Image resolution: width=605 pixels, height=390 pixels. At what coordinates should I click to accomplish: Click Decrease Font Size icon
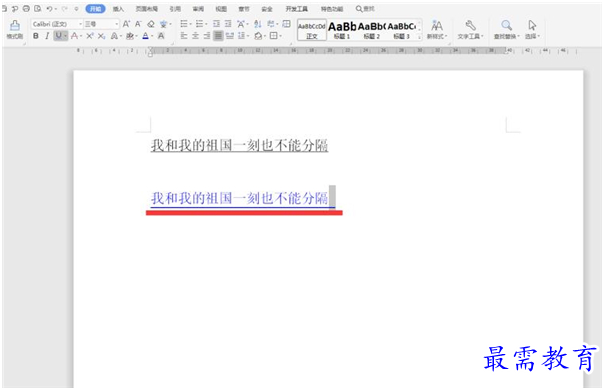tap(138, 24)
